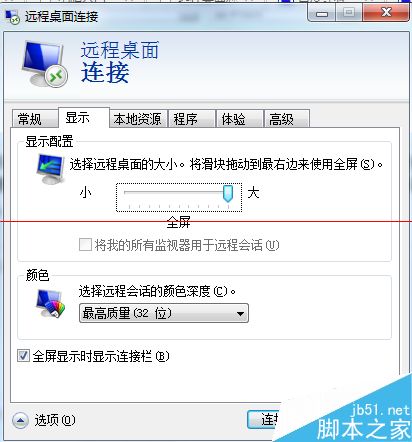
Task: Click the color palette monitor icon
Action: pyautogui.click(x=51, y=303)
